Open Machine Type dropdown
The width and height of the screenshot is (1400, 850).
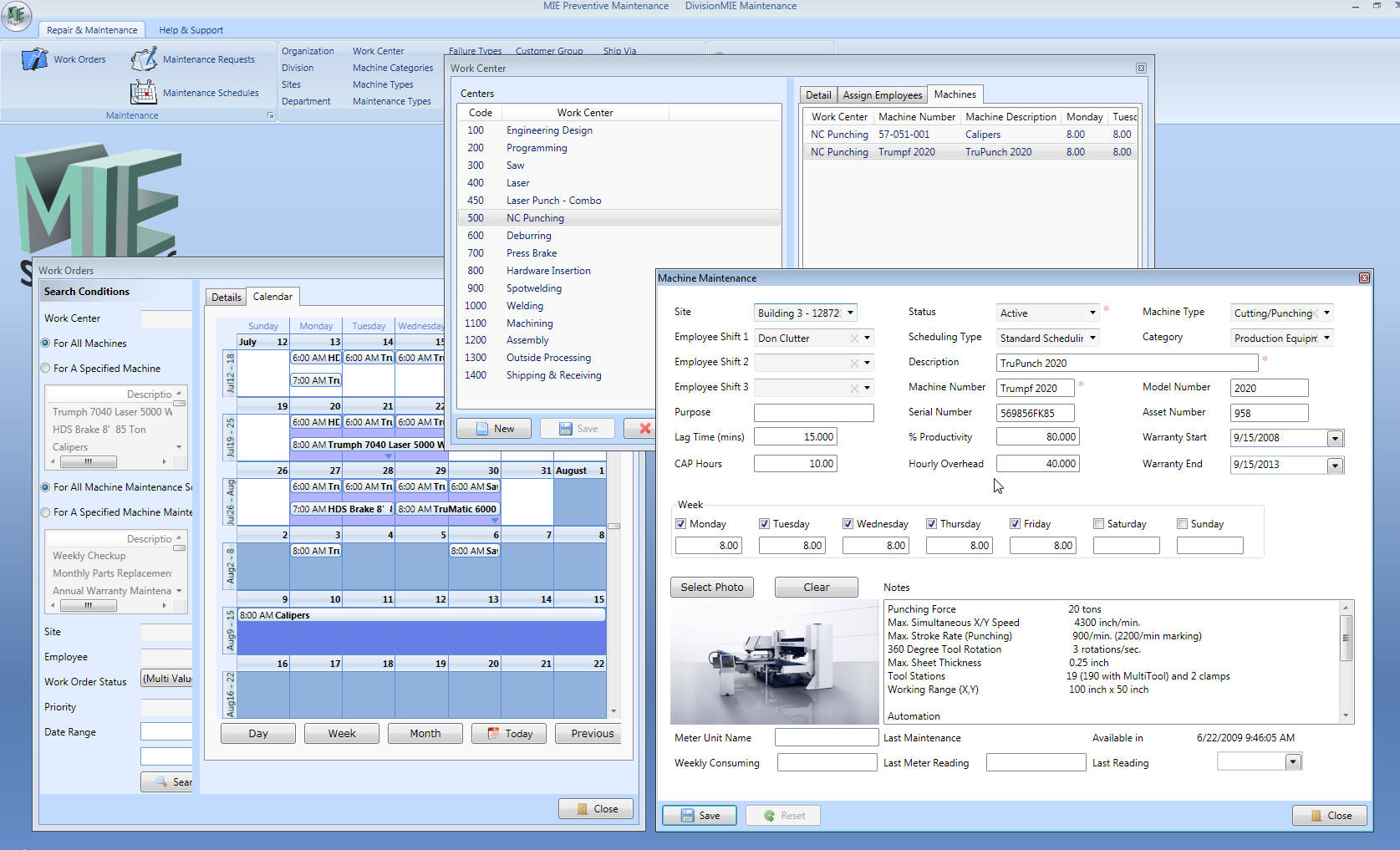pyautogui.click(x=1326, y=313)
